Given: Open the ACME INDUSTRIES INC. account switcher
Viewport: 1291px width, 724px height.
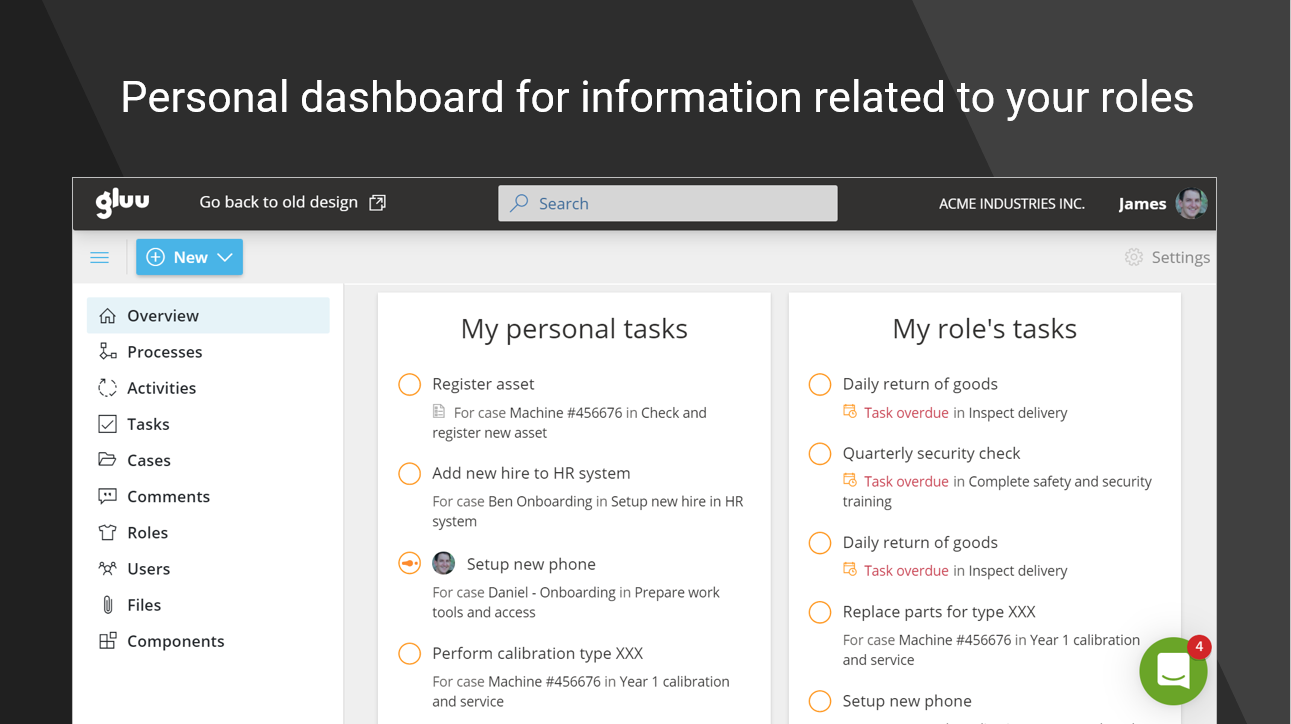Looking at the screenshot, I should tap(1011, 204).
